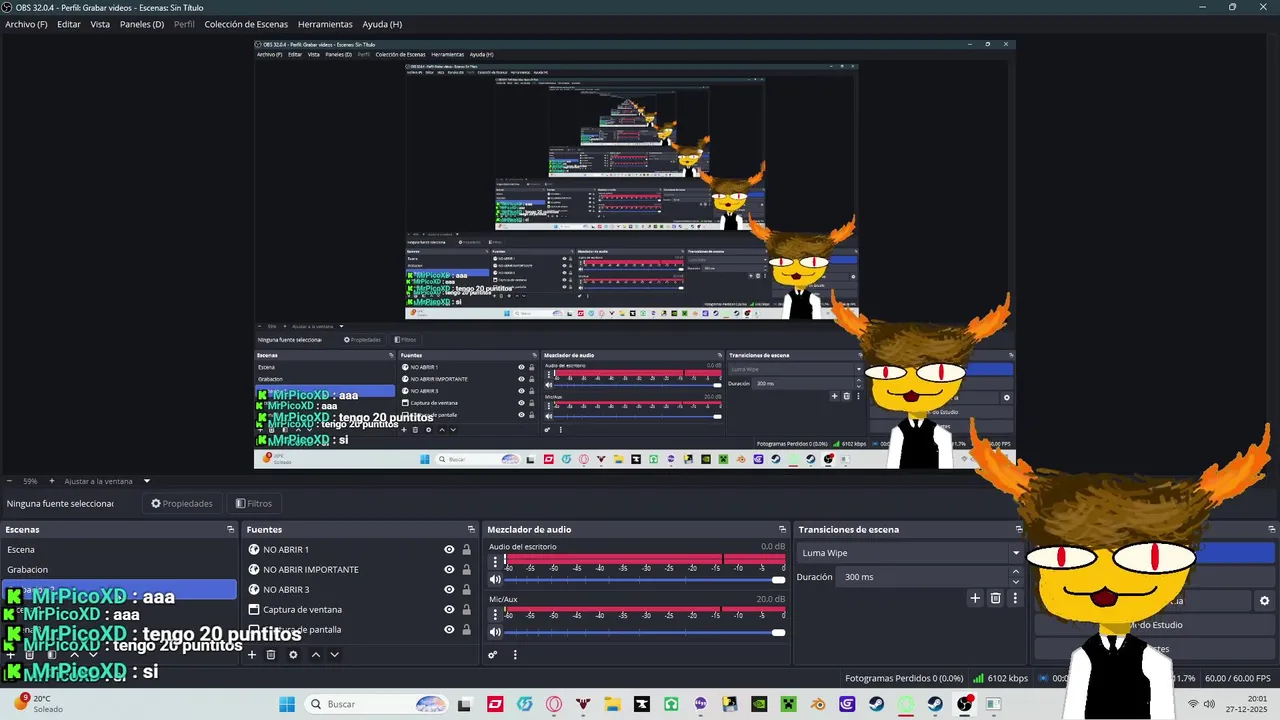Open advanced audio properties gears icon
Image resolution: width=1280 pixels, height=720 pixels.
(x=493, y=655)
